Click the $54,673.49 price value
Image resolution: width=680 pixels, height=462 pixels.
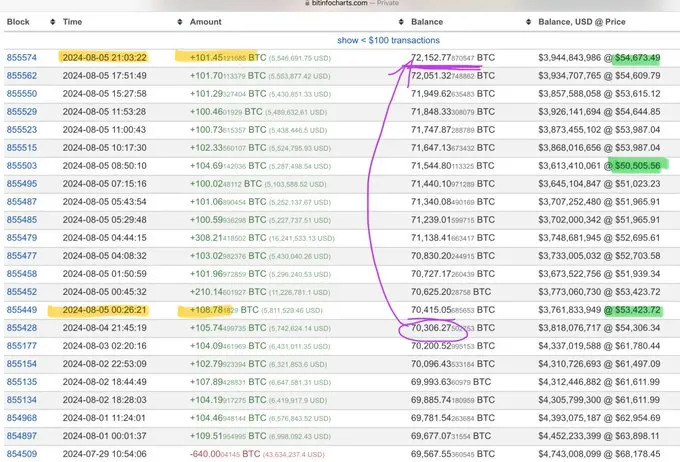(x=638, y=58)
